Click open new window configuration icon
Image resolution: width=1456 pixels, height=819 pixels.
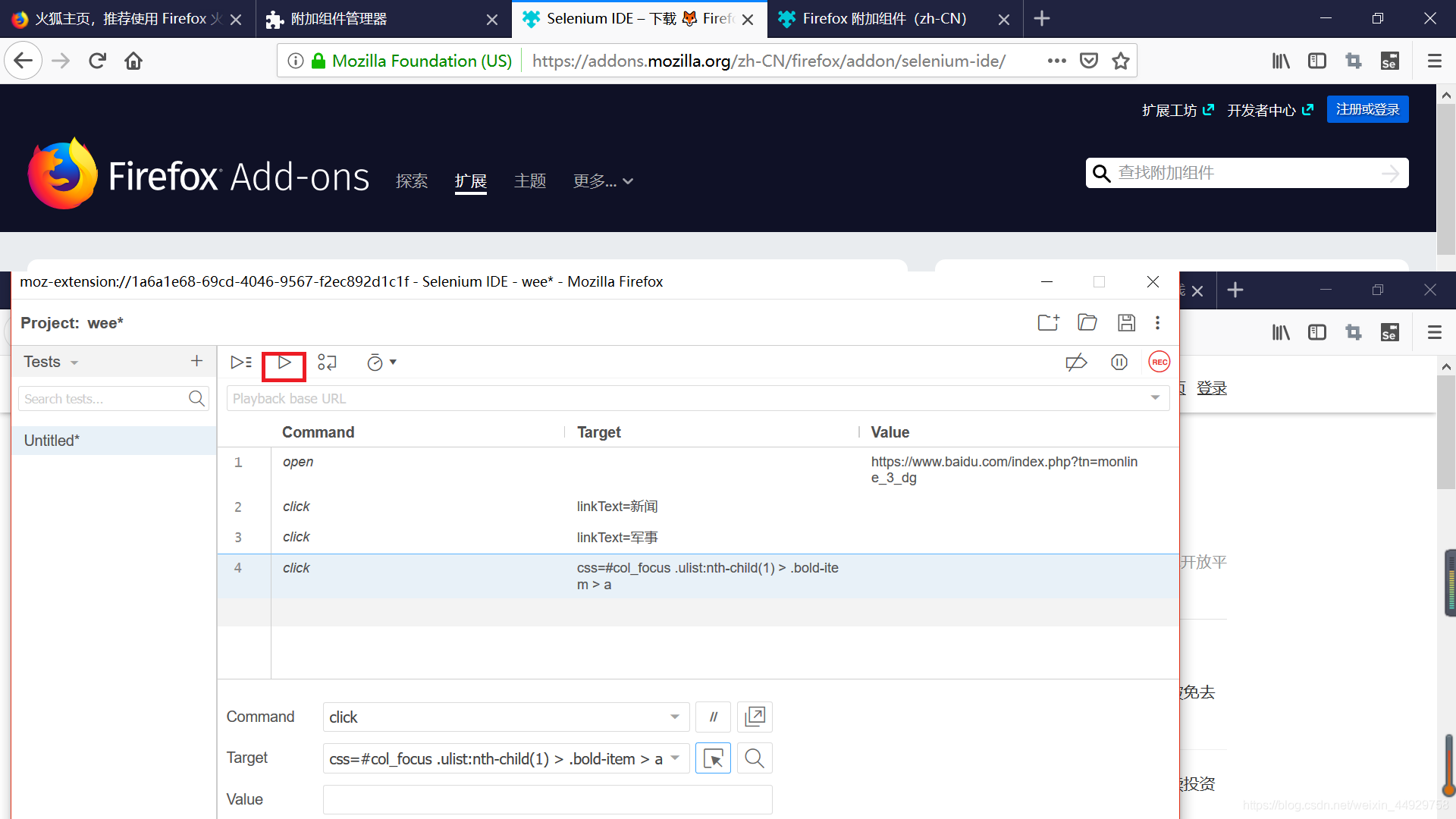coord(755,717)
